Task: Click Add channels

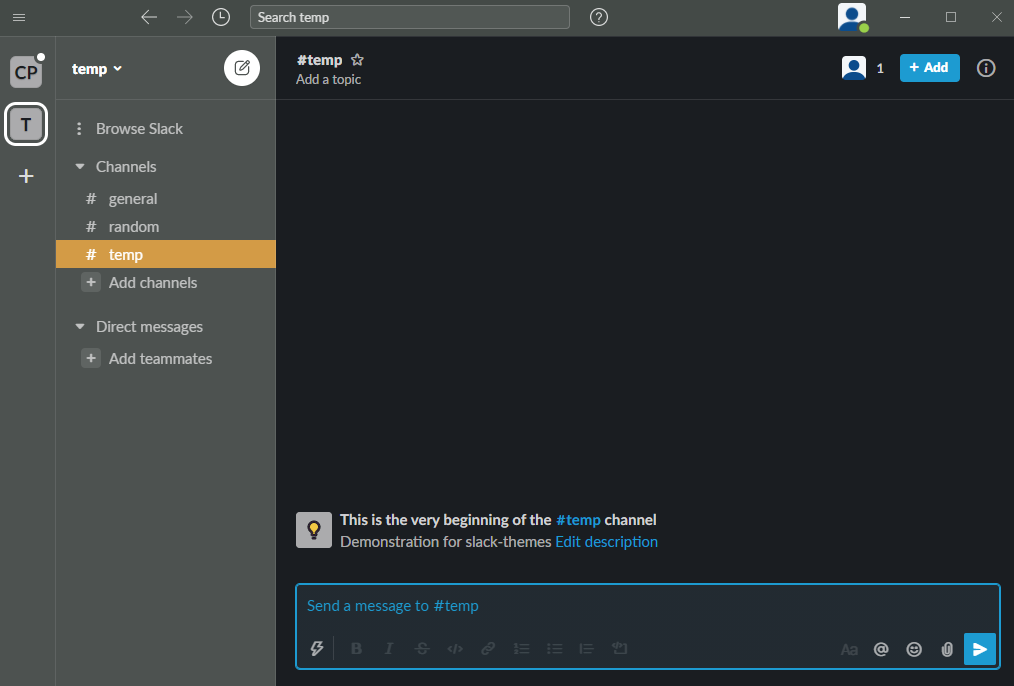Action: tap(153, 283)
